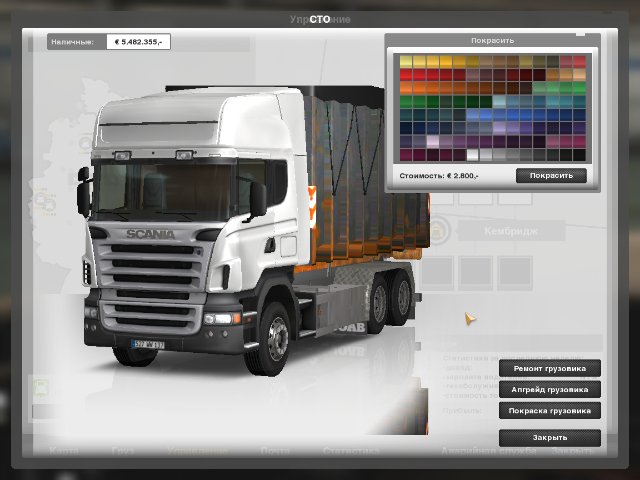Choose the white swatch in bottom row

pyautogui.click(x=473, y=155)
